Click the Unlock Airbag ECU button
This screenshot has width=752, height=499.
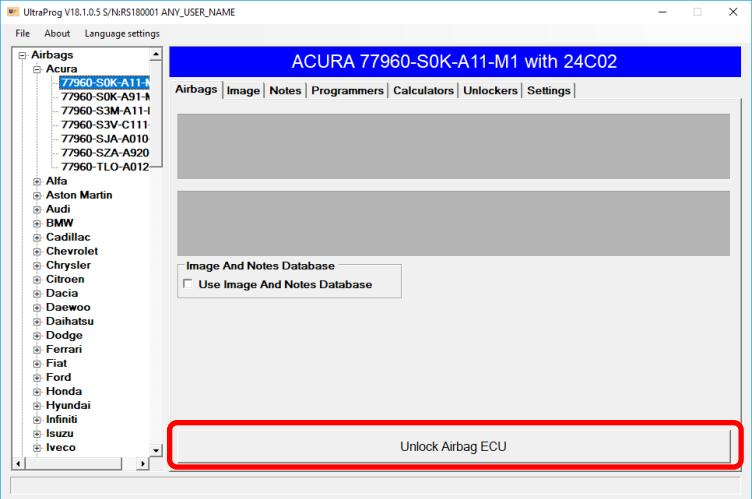coord(453,446)
